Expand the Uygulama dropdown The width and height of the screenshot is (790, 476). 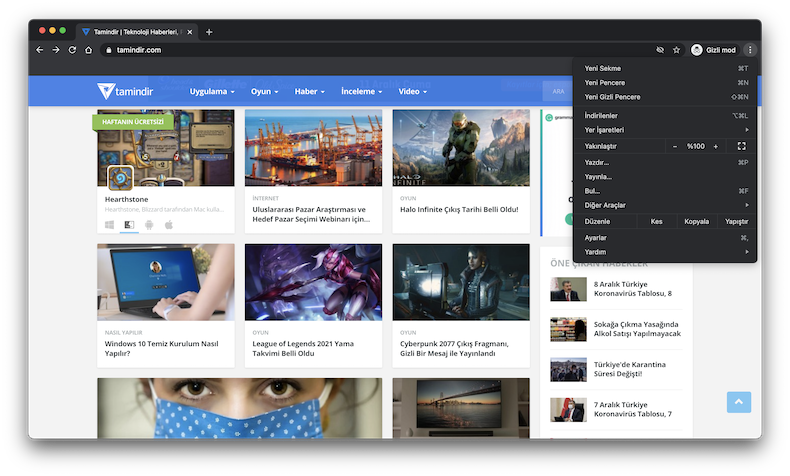pyautogui.click(x=212, y=91)
